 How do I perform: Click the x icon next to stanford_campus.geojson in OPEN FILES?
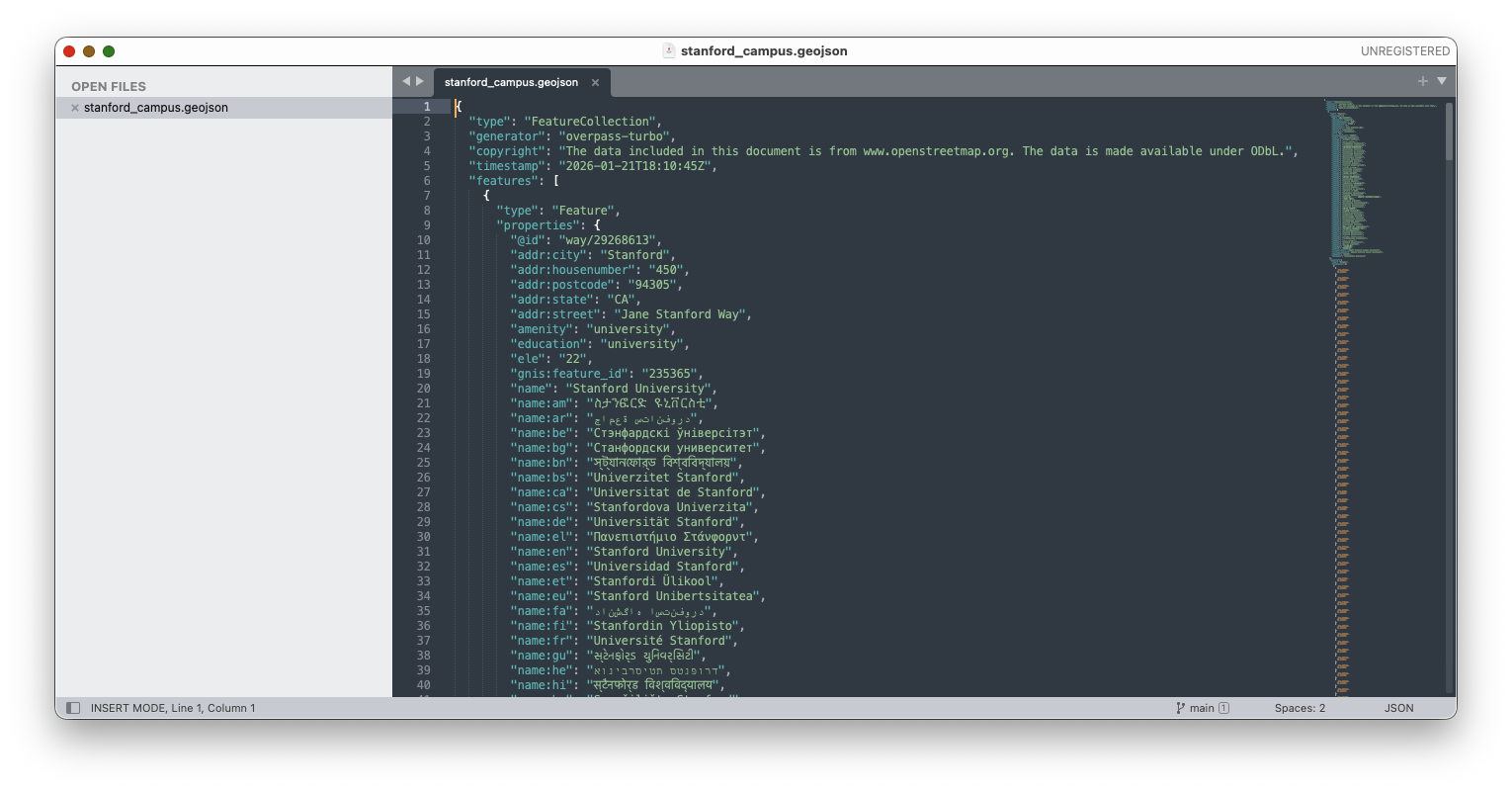[74, 107]
